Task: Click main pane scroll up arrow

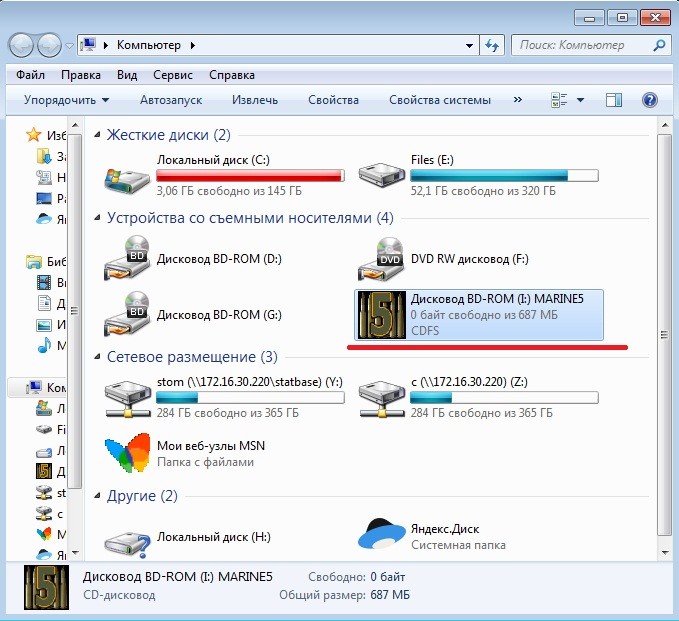Action: pyautogui.click(x=664, y=125)
